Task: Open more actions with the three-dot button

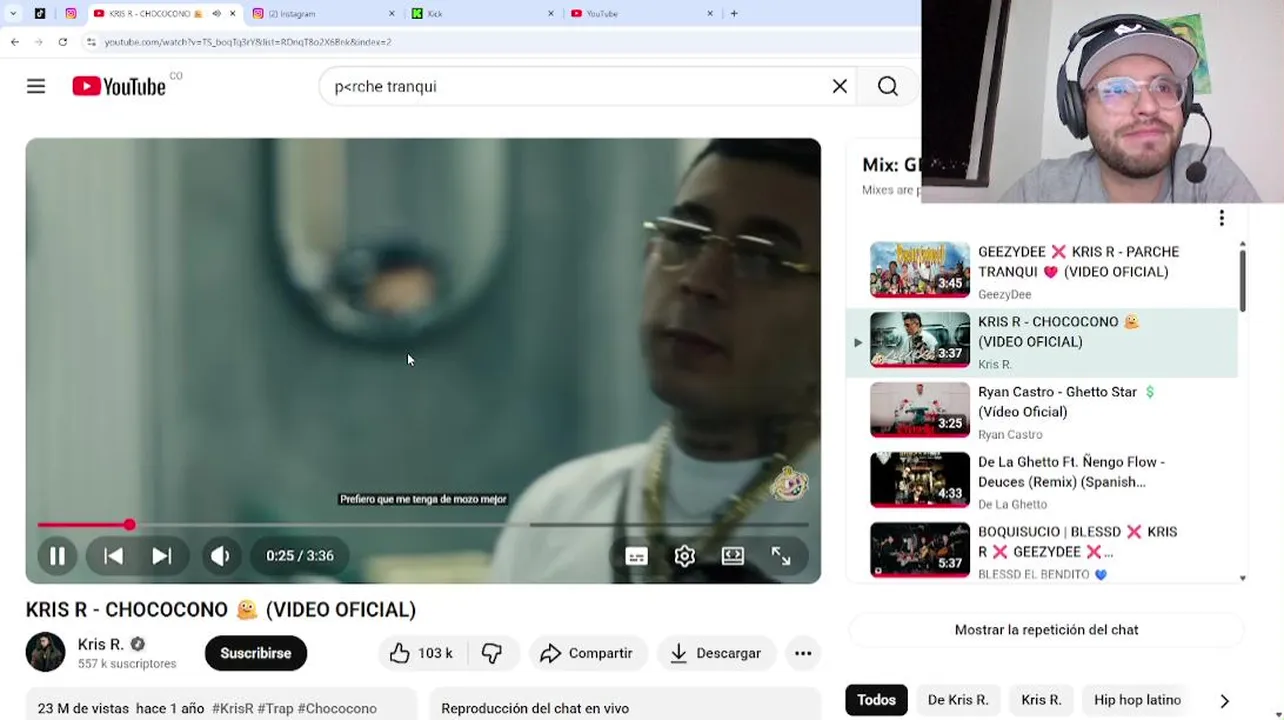Action: pyautogui.click(x=803, y=653)
